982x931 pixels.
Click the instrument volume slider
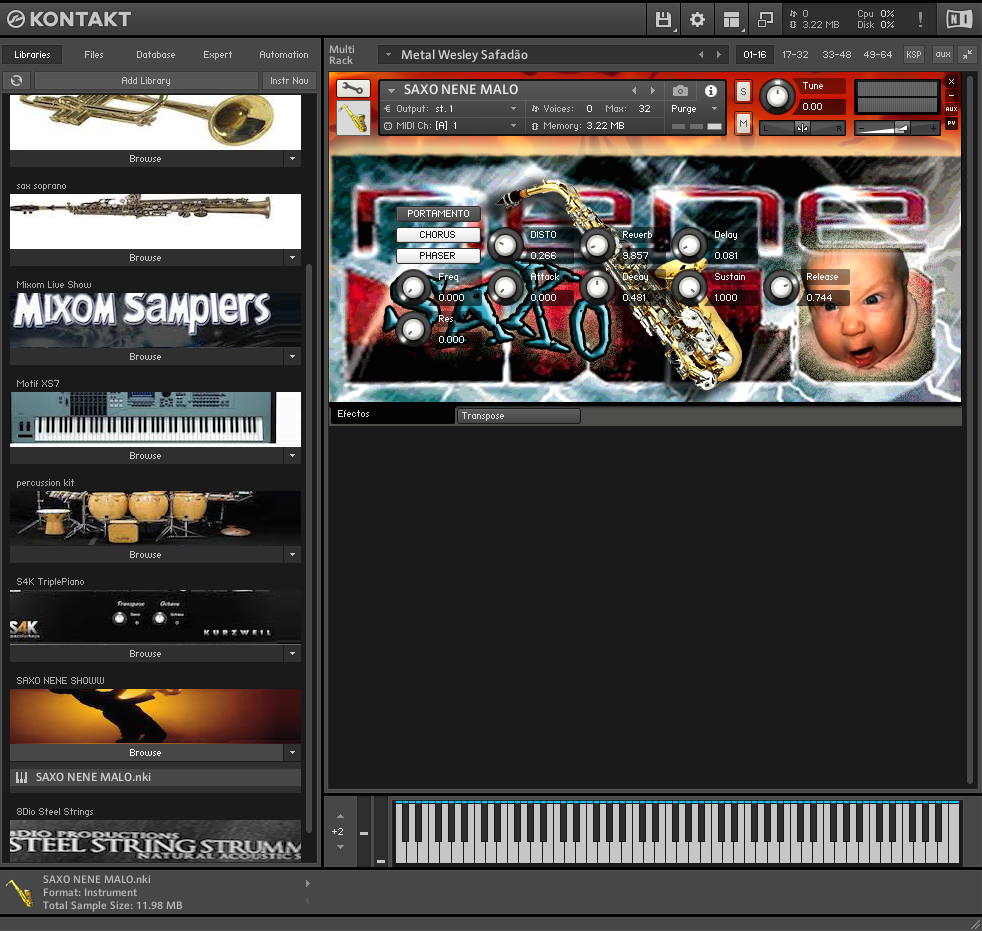[x=897, y=128]
